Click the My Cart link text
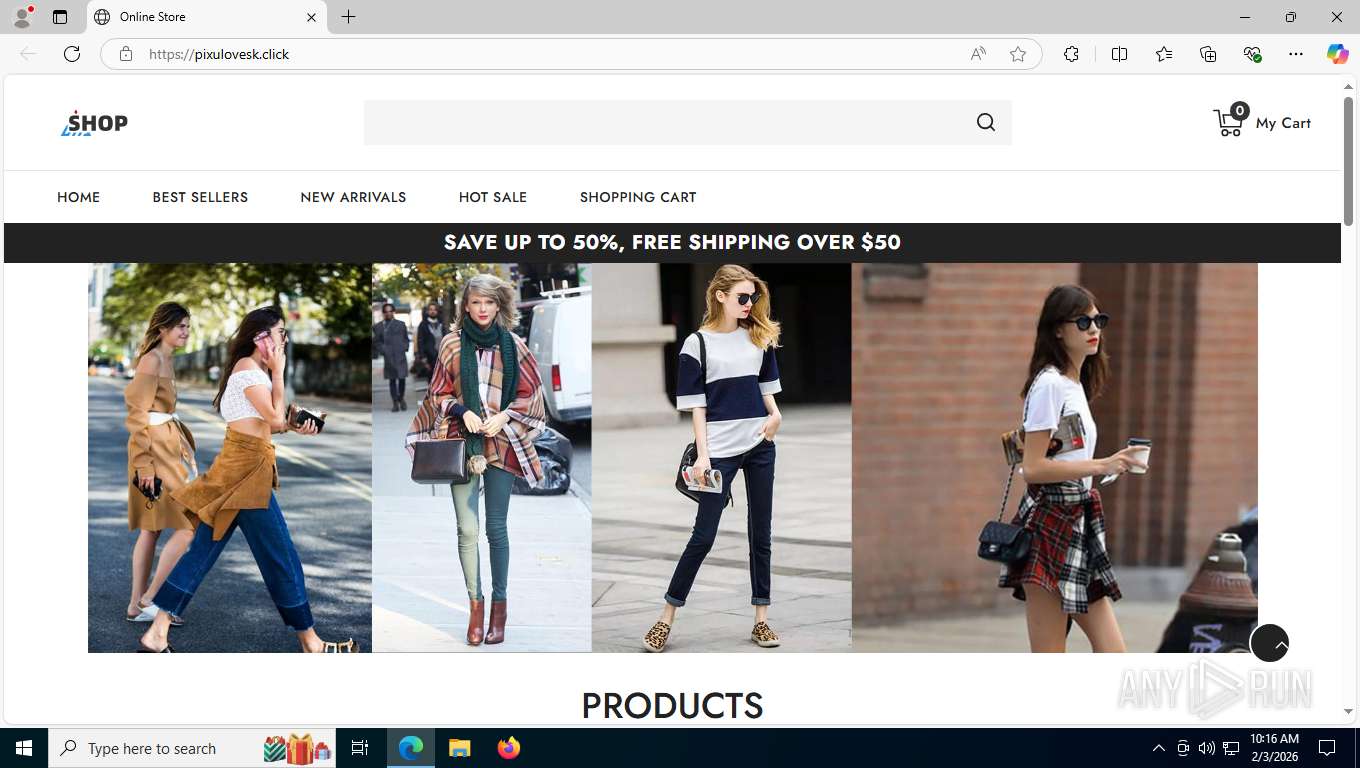Viewport: 1360px width, 768px height. 1283,123
